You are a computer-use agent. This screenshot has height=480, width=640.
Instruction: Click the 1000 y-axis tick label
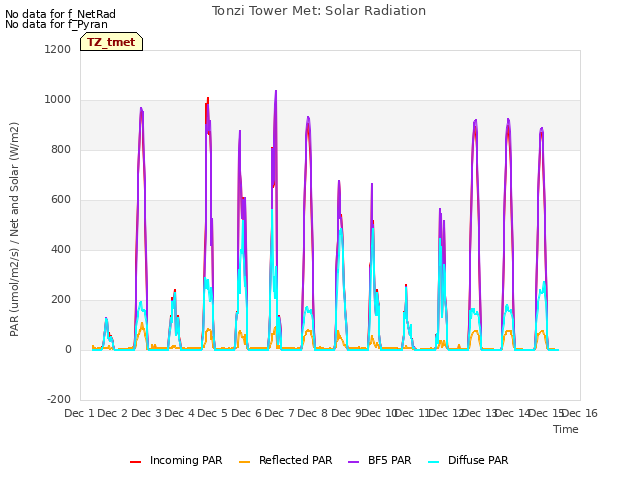(58, 100)
